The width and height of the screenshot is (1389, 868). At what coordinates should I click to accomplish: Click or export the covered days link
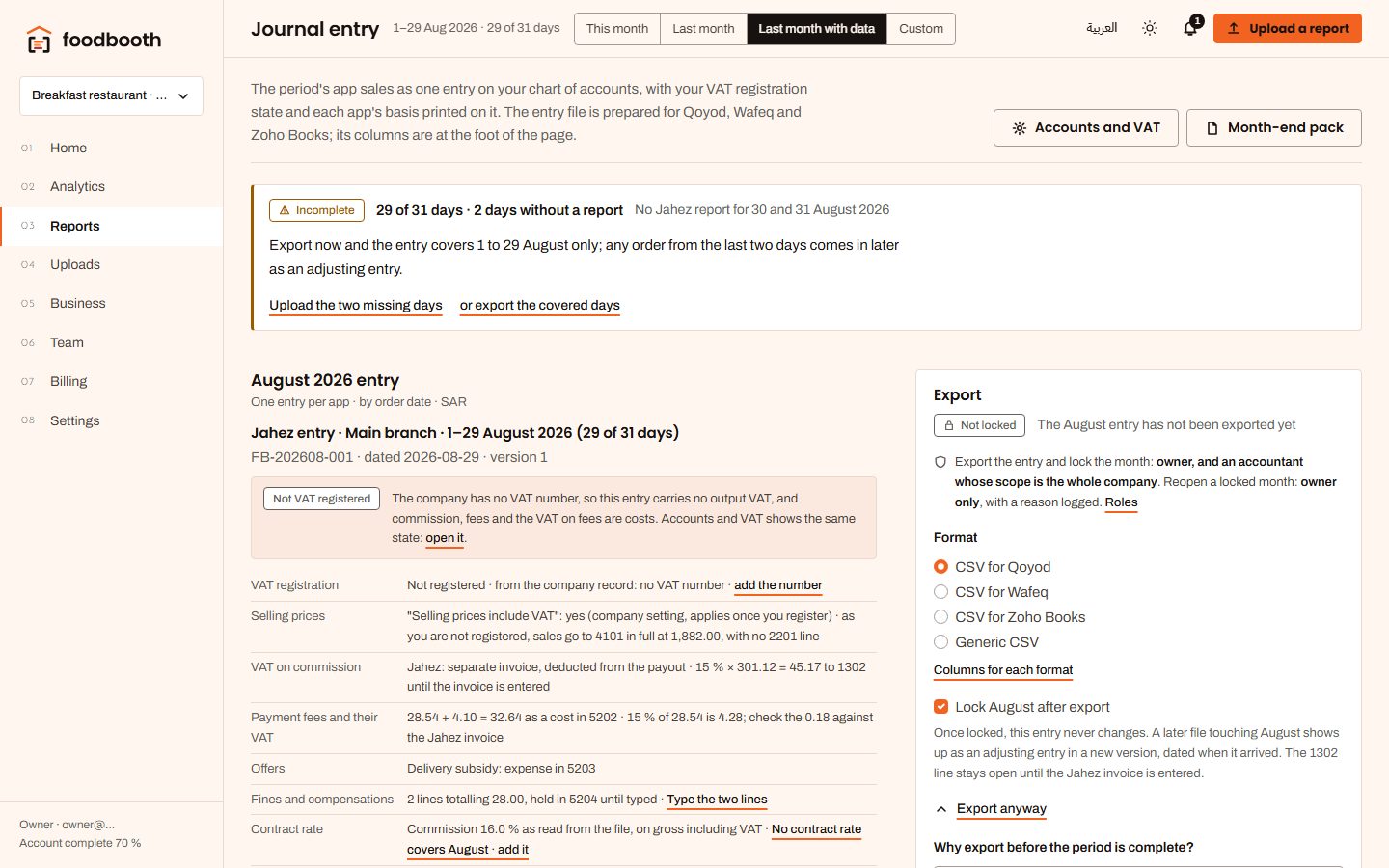540,306
